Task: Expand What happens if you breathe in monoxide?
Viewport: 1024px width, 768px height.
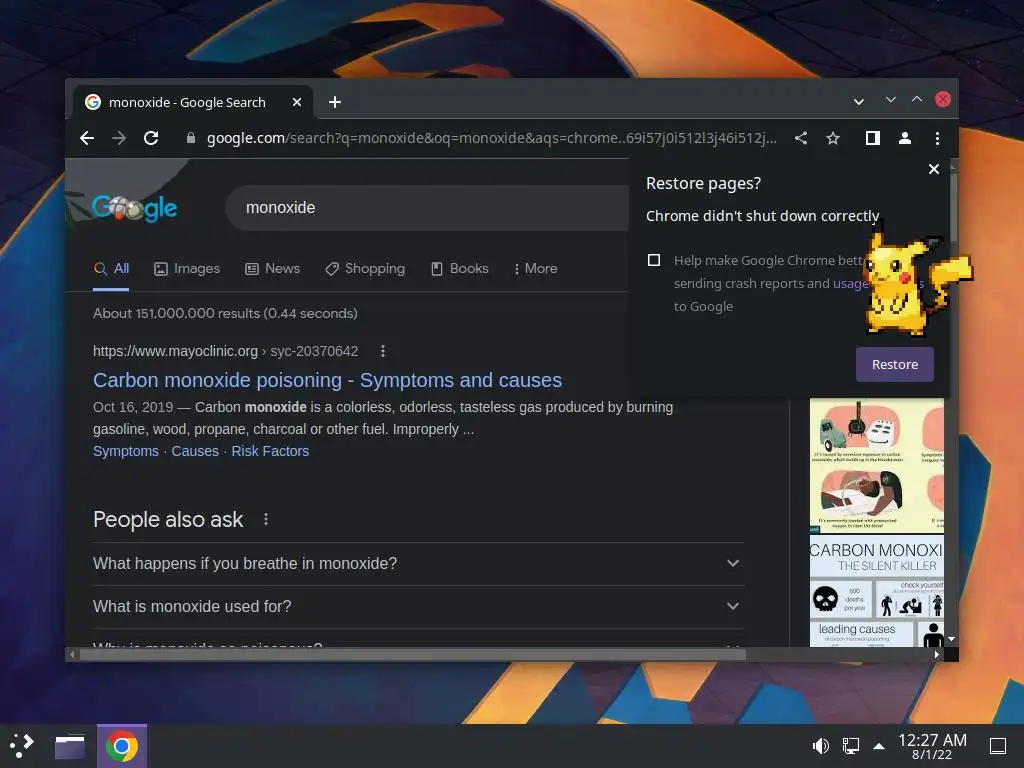Action: coord(418,564)
